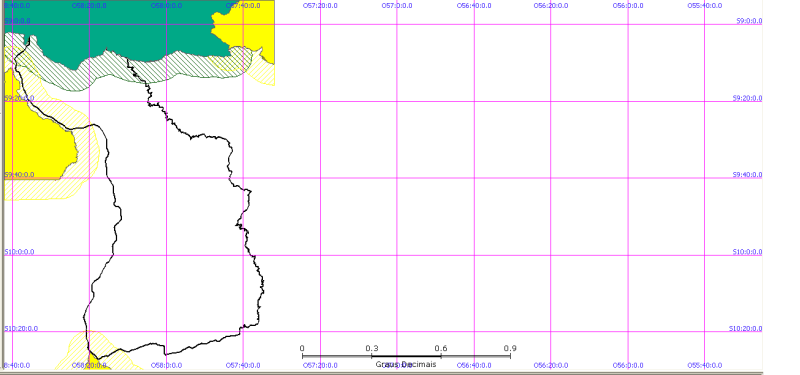Image resolution: width=800 pixels, height=375 pixels.
Task: Click the top O57:20:0.0 longitude label
Action: pyautogui.click(x=320, y=6)
